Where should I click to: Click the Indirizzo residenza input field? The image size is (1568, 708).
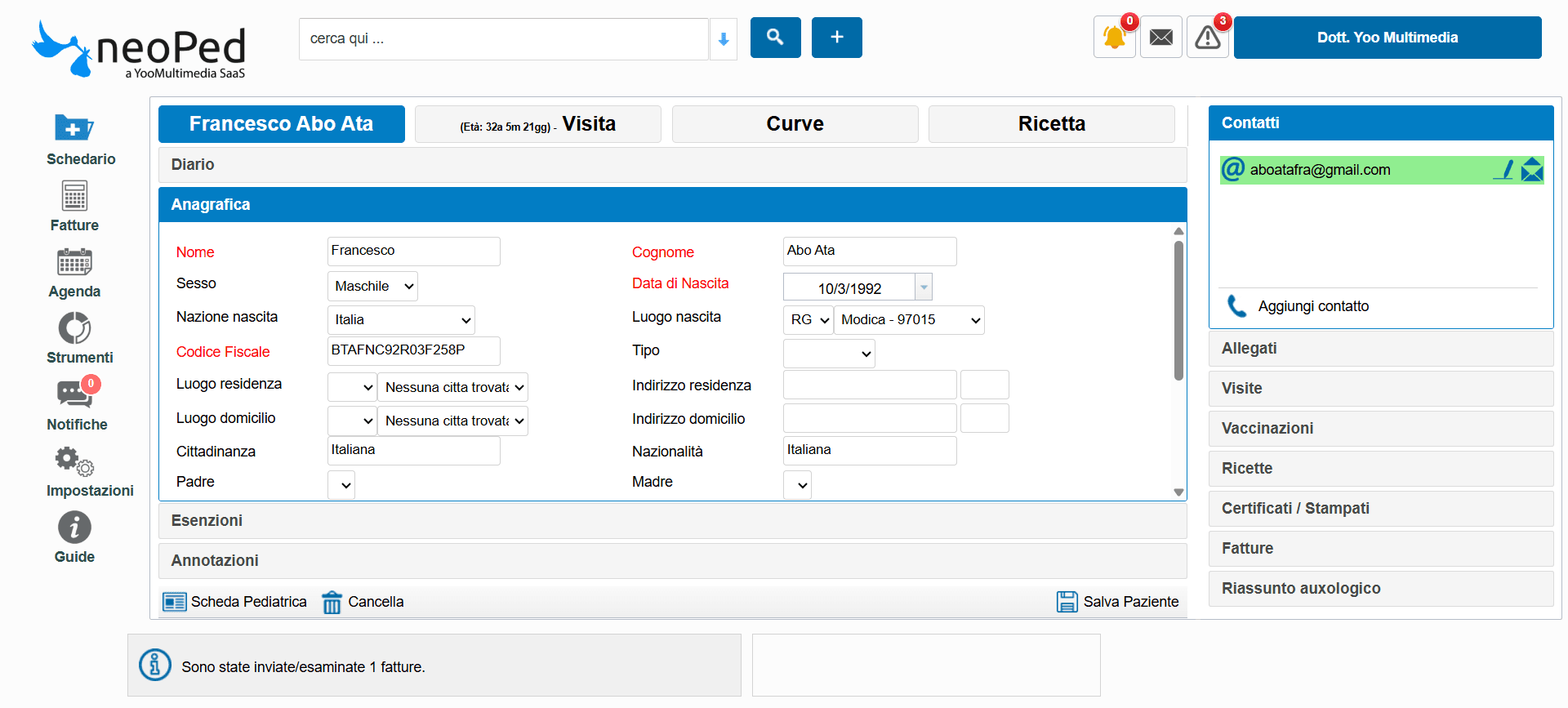pyautogui.click(x=870, y=385)
